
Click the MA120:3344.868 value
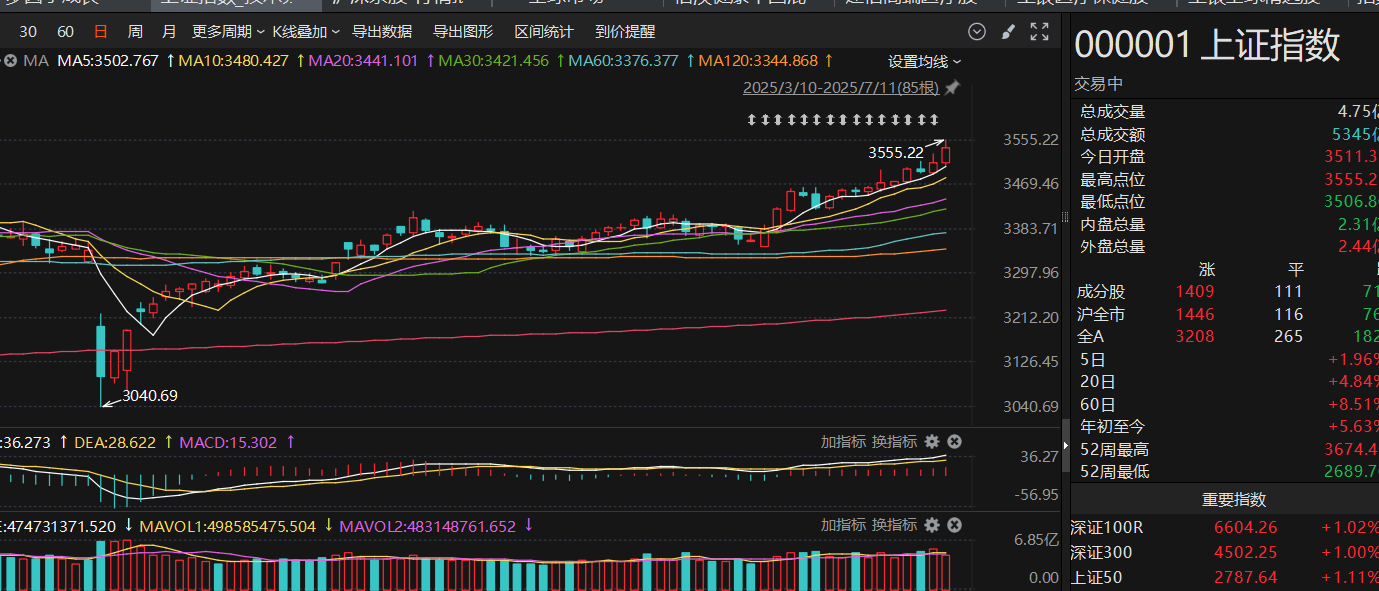click(758, 61)
